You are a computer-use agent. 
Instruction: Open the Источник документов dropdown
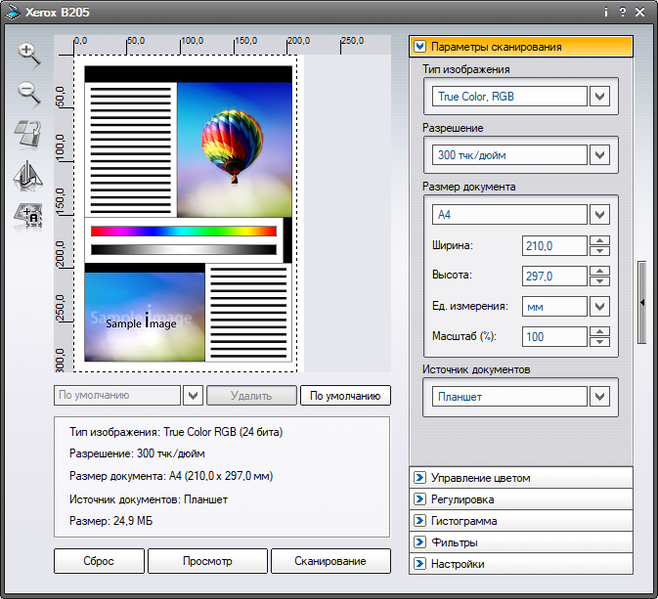[x=599, y=397]
